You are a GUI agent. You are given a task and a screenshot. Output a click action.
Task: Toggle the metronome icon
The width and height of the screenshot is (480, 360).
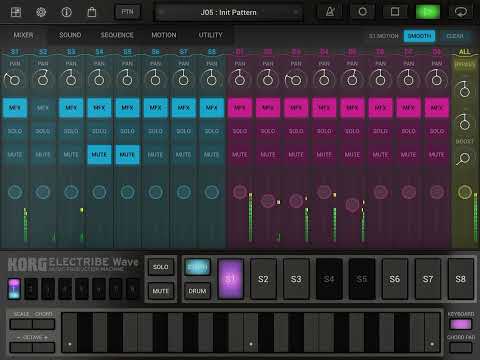[330, 12]
